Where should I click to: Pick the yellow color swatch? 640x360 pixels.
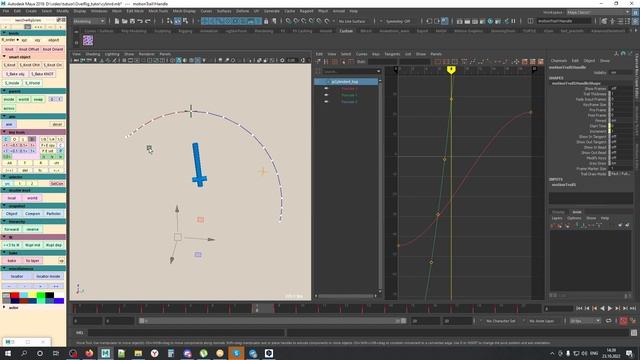[x=33, y=295]
